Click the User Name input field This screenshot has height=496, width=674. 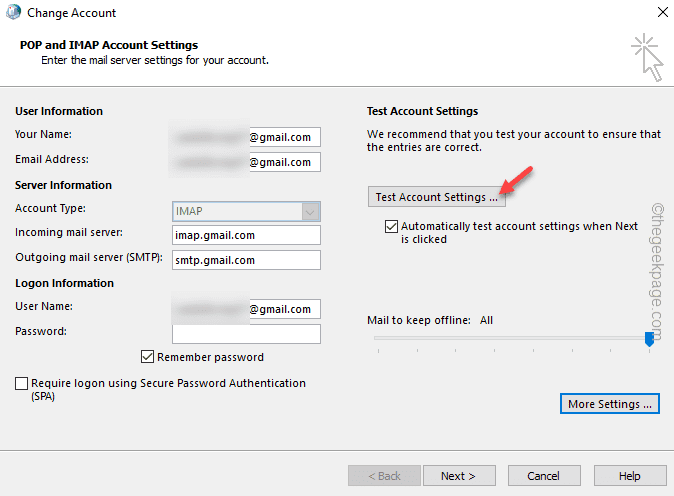pyautogui.click(x=246, y=309)
